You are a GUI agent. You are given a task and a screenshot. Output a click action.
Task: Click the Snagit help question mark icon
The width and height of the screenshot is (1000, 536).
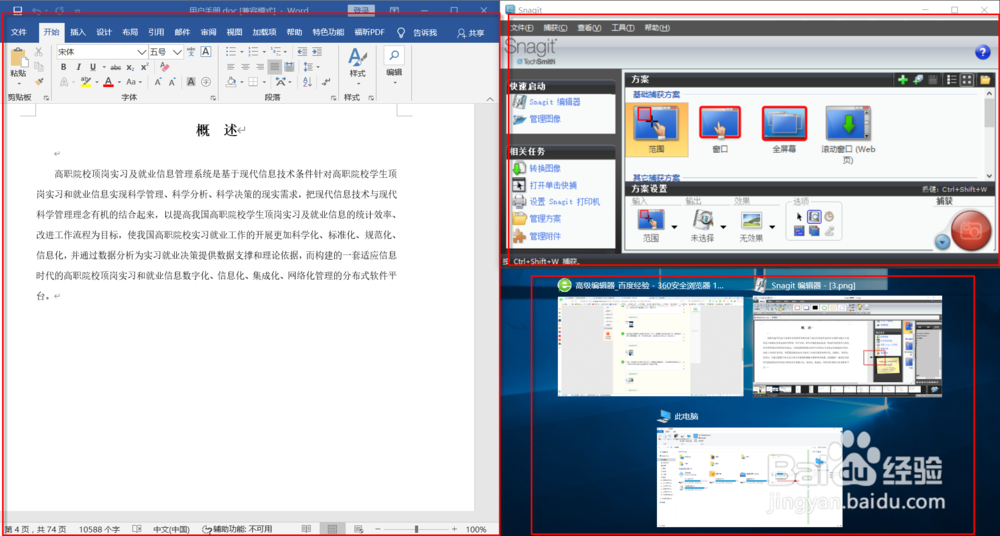tap(982, 53)
